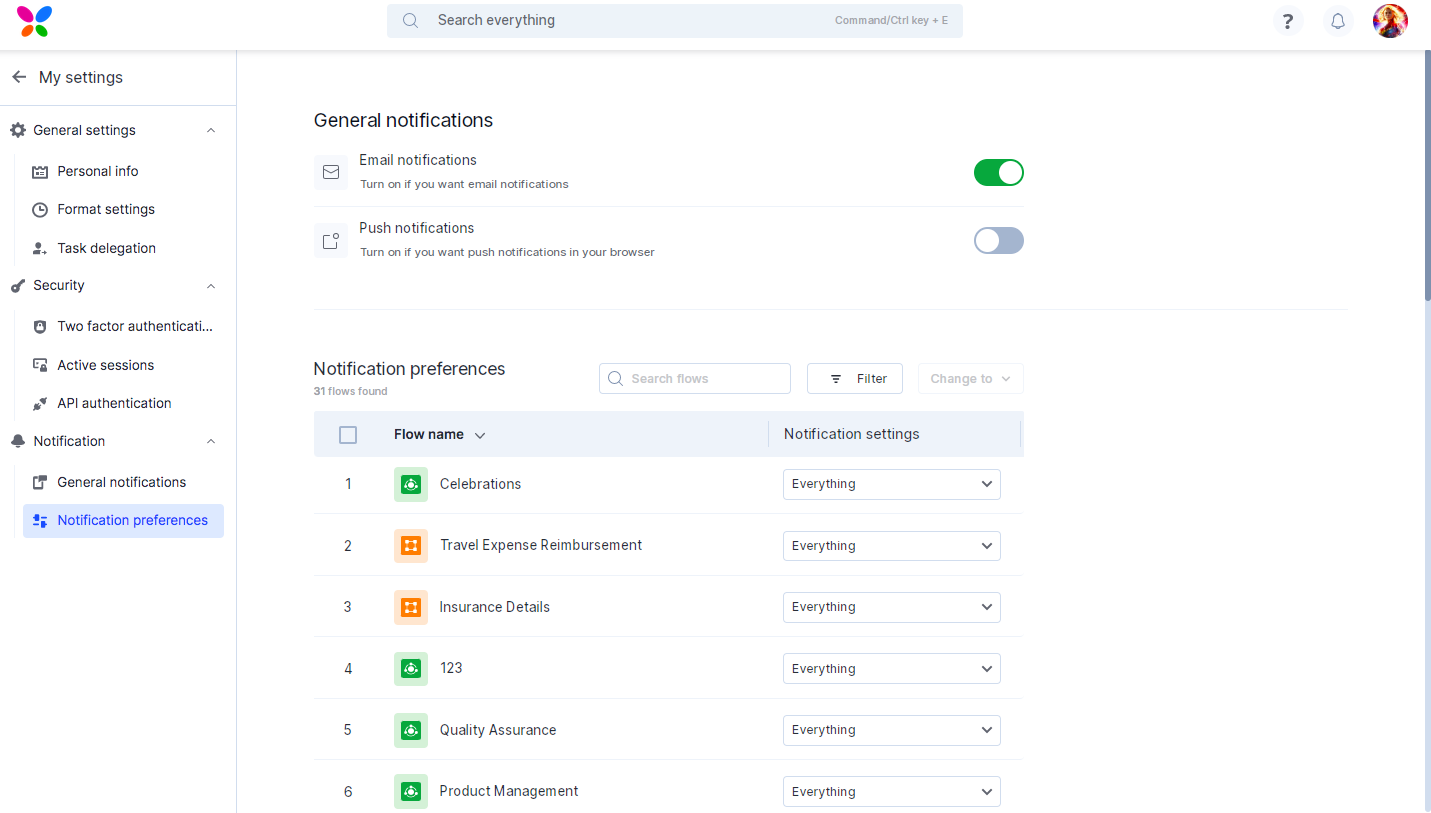Viewport: 1431px width, 813px height.
Task: Click the back arrow beside My settings
Action: [x=19, y=77]
